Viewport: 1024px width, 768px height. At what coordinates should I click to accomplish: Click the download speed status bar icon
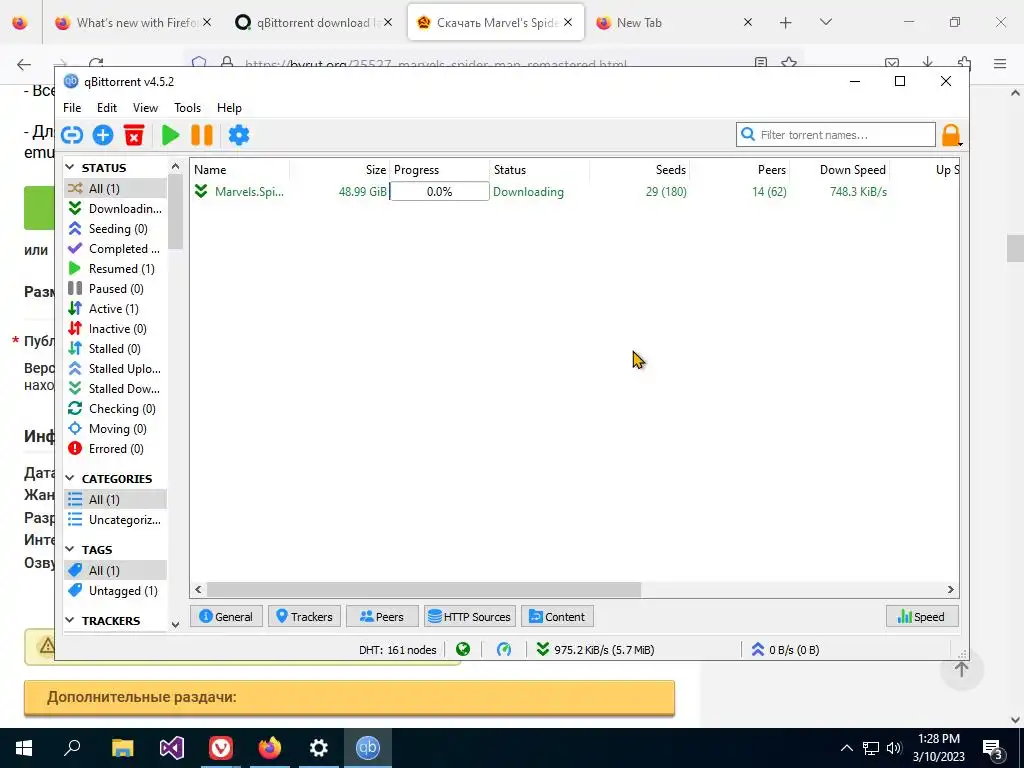point(543,650)
